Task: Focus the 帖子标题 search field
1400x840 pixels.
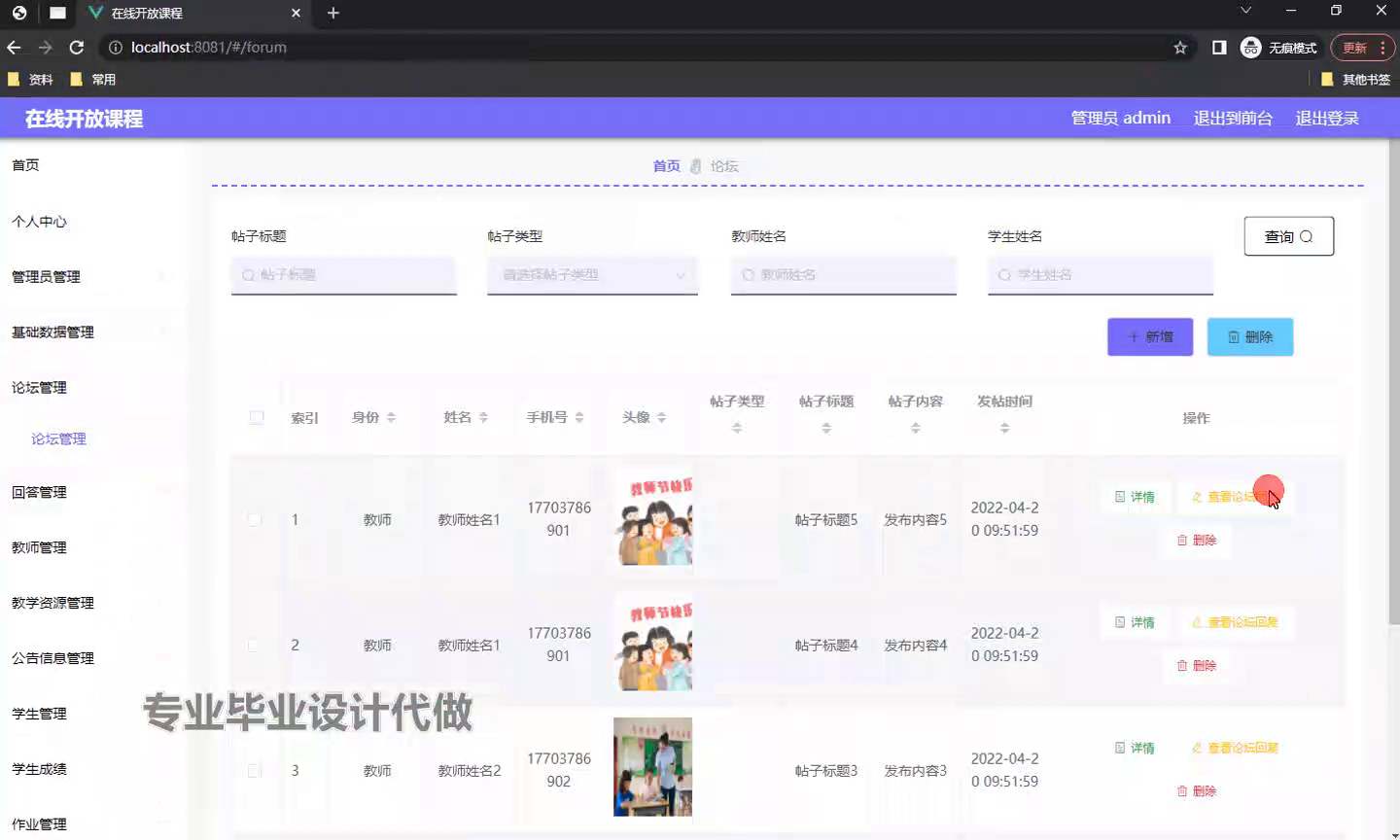Action: [x=344, y=275]
